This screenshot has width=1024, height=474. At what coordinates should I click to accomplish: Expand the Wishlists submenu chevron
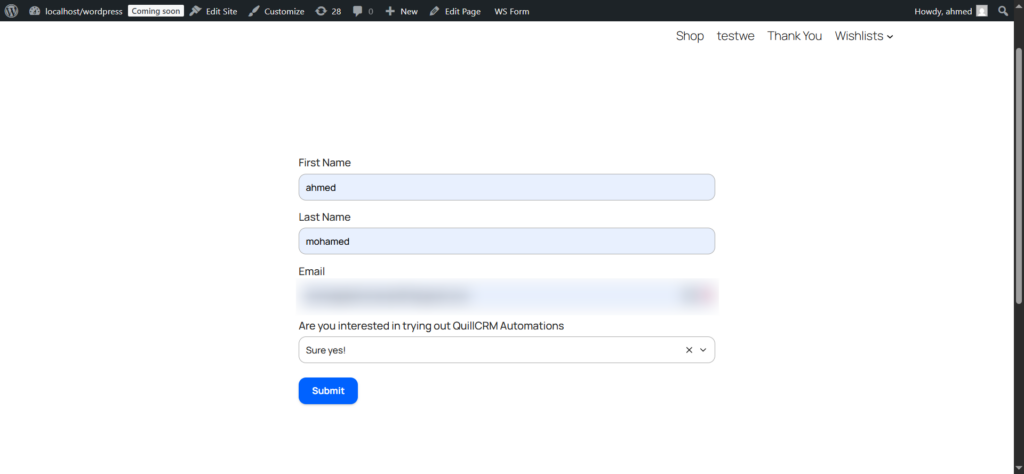click(890, 37)
